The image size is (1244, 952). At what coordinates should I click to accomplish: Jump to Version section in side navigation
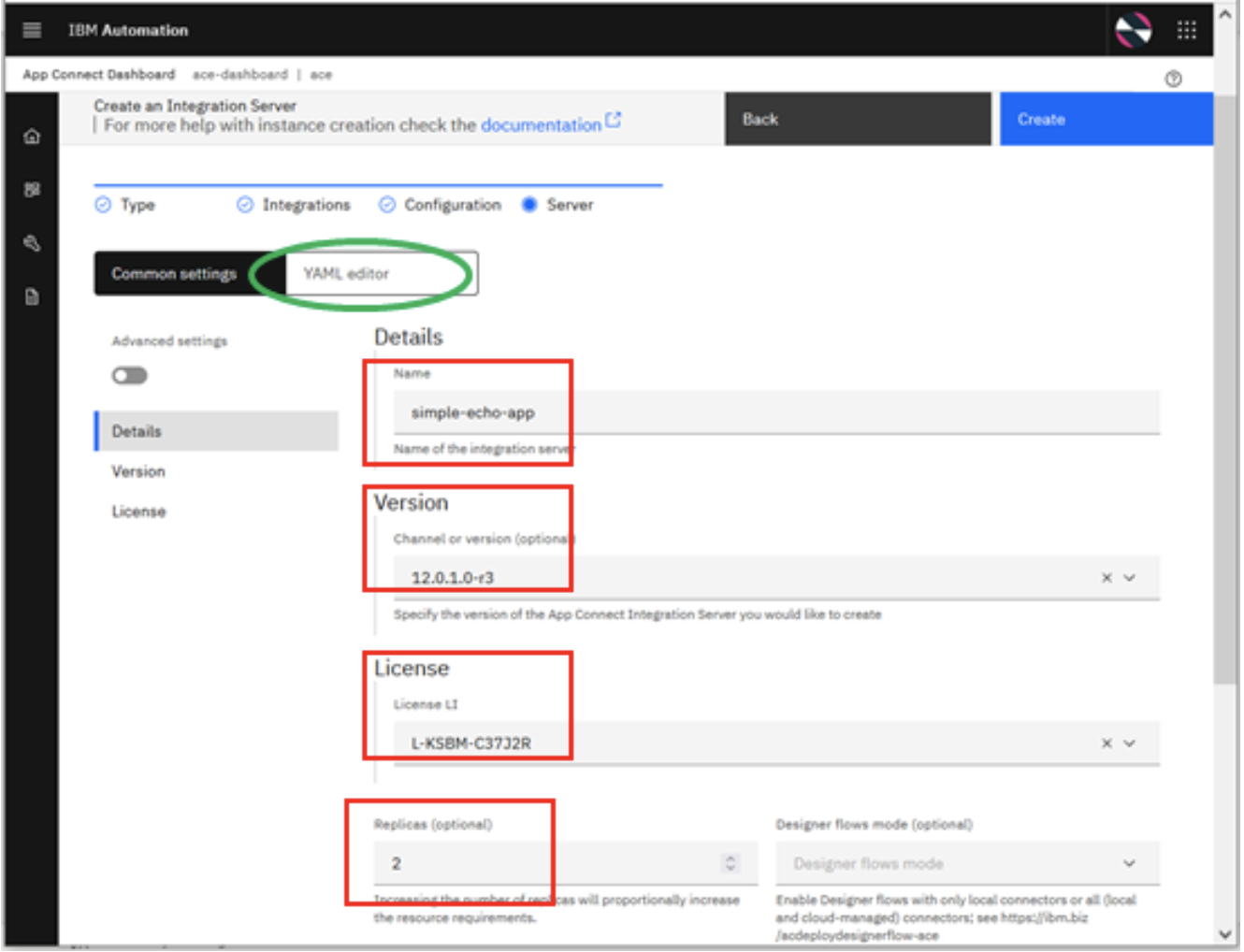[138, 471]
